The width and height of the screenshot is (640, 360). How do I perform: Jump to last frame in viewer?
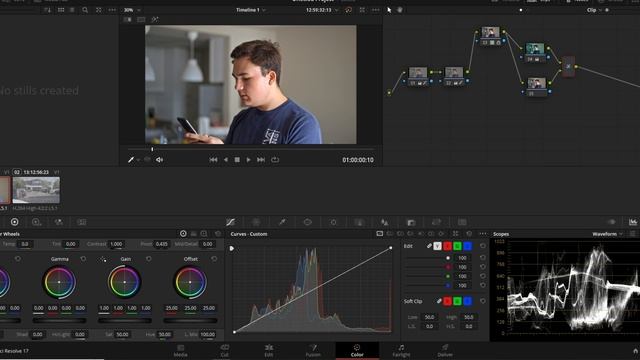(x=261, y=160)
